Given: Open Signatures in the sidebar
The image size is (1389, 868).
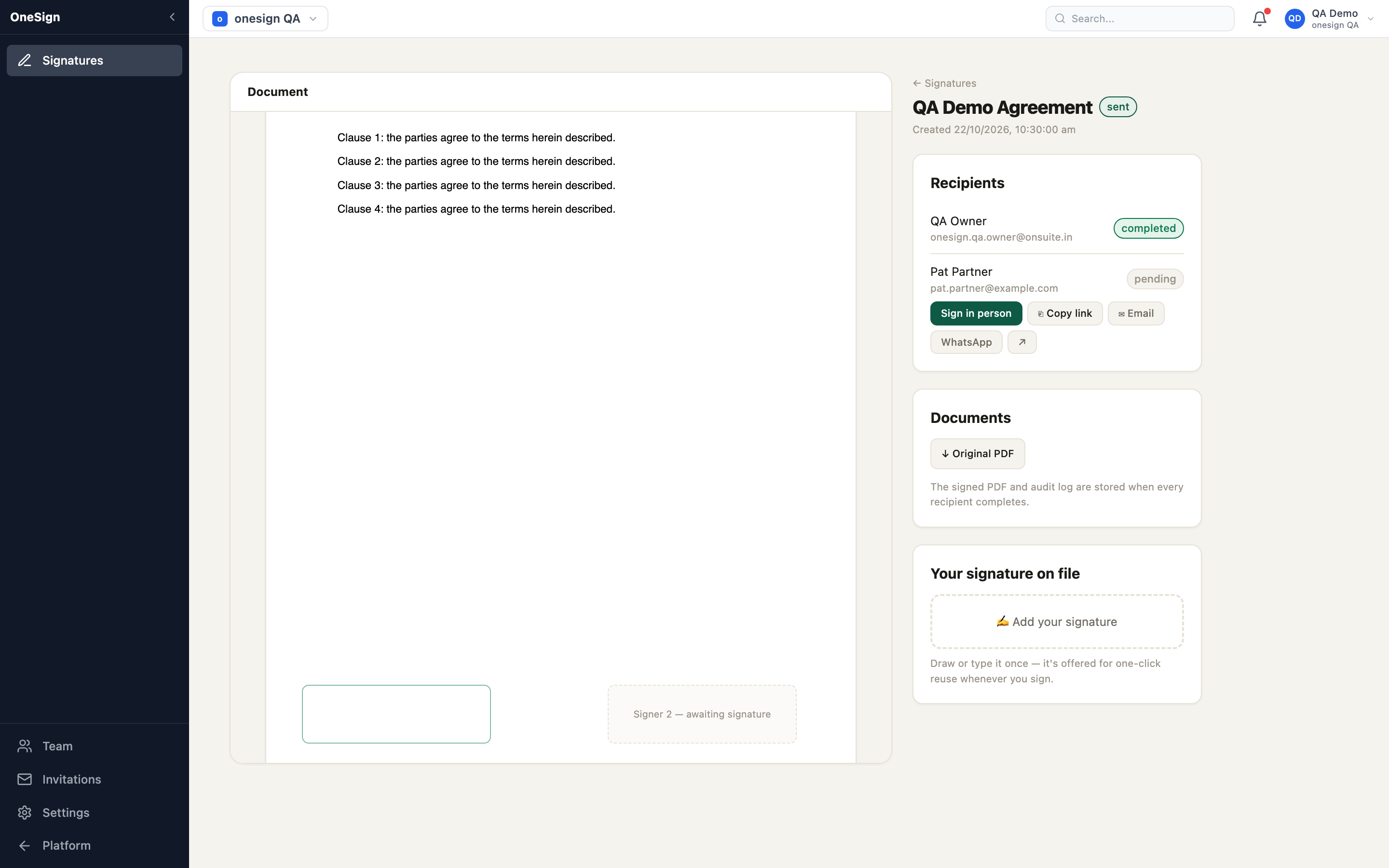Looking at the screenshot, I should click(94, 60).
